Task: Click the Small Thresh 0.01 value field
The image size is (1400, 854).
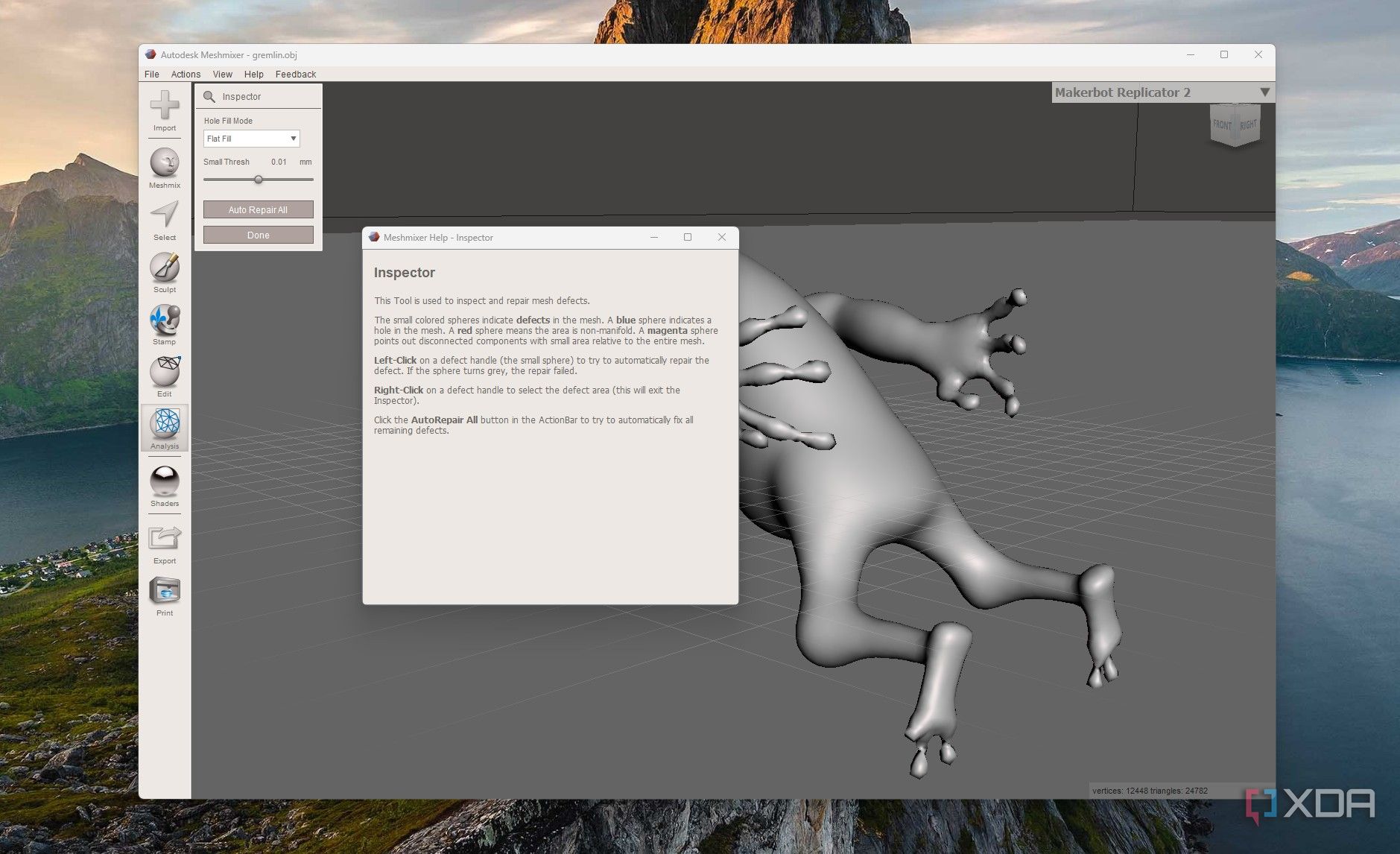Action: [x=279, y=162]
